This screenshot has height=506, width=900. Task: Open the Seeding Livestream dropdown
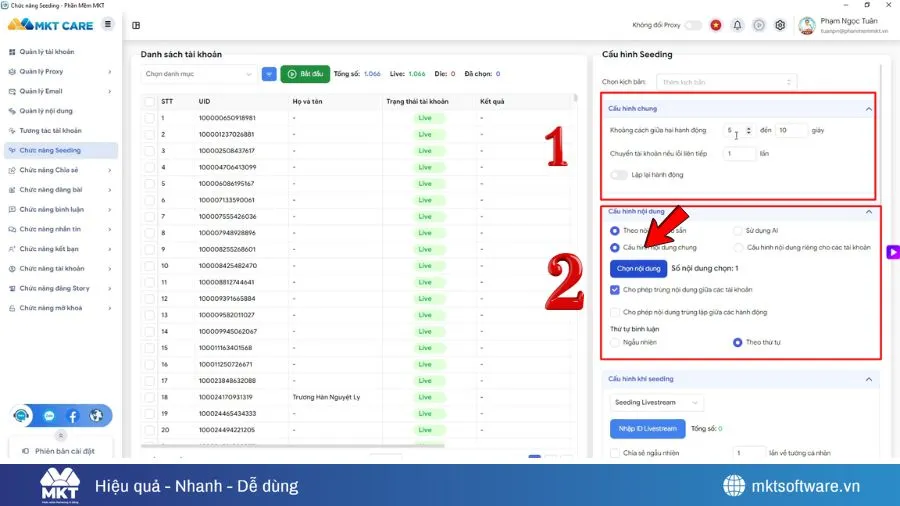656,402
